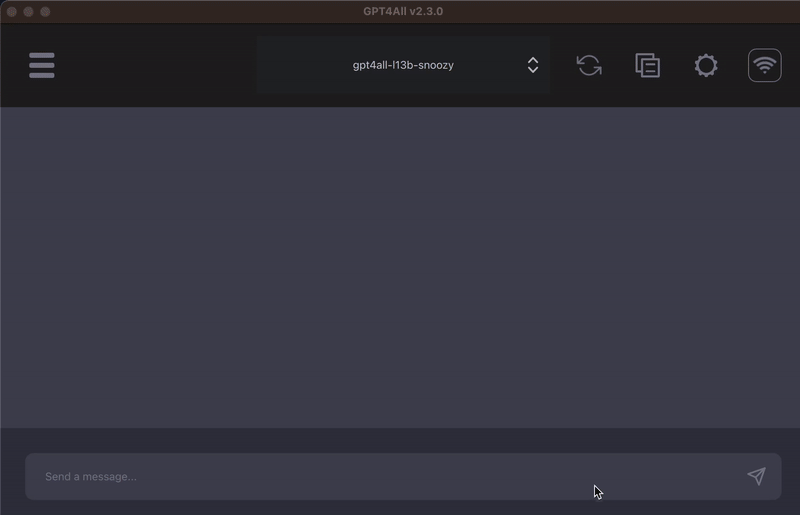The image size is (800, 515).
Task: Open settings via the gear icon
Action: pos(706,65)
